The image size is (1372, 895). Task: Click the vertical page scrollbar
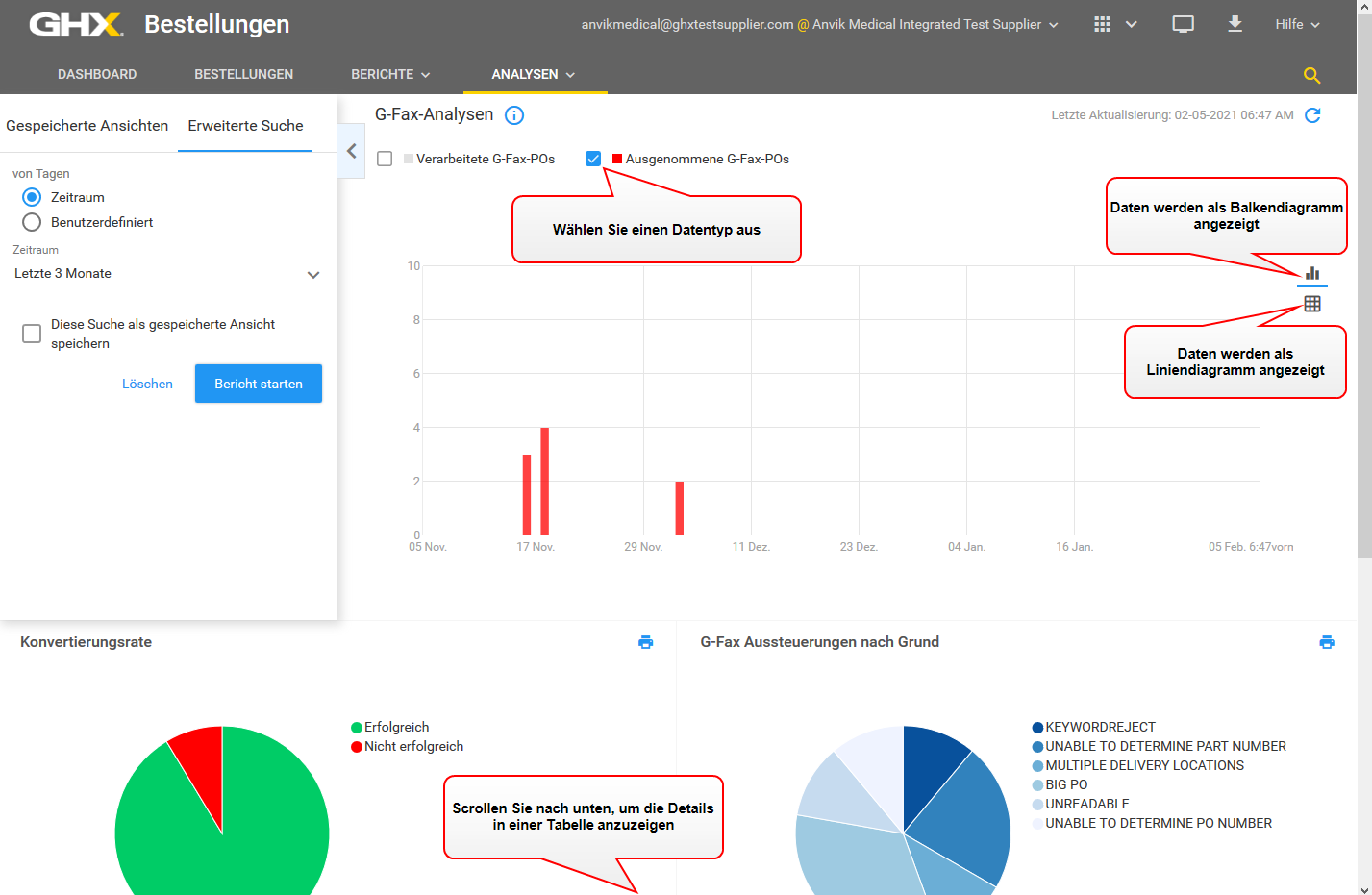click(x=1364, y=288)
